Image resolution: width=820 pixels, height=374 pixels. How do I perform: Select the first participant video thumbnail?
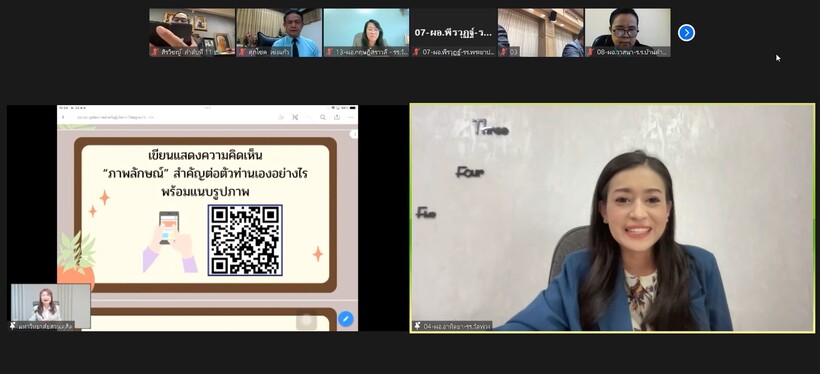pyautogui.click(x=192, y=32)
